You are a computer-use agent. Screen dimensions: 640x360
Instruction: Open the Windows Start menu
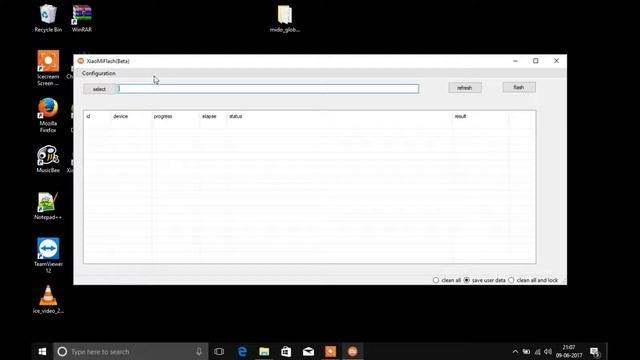[42, 351]
